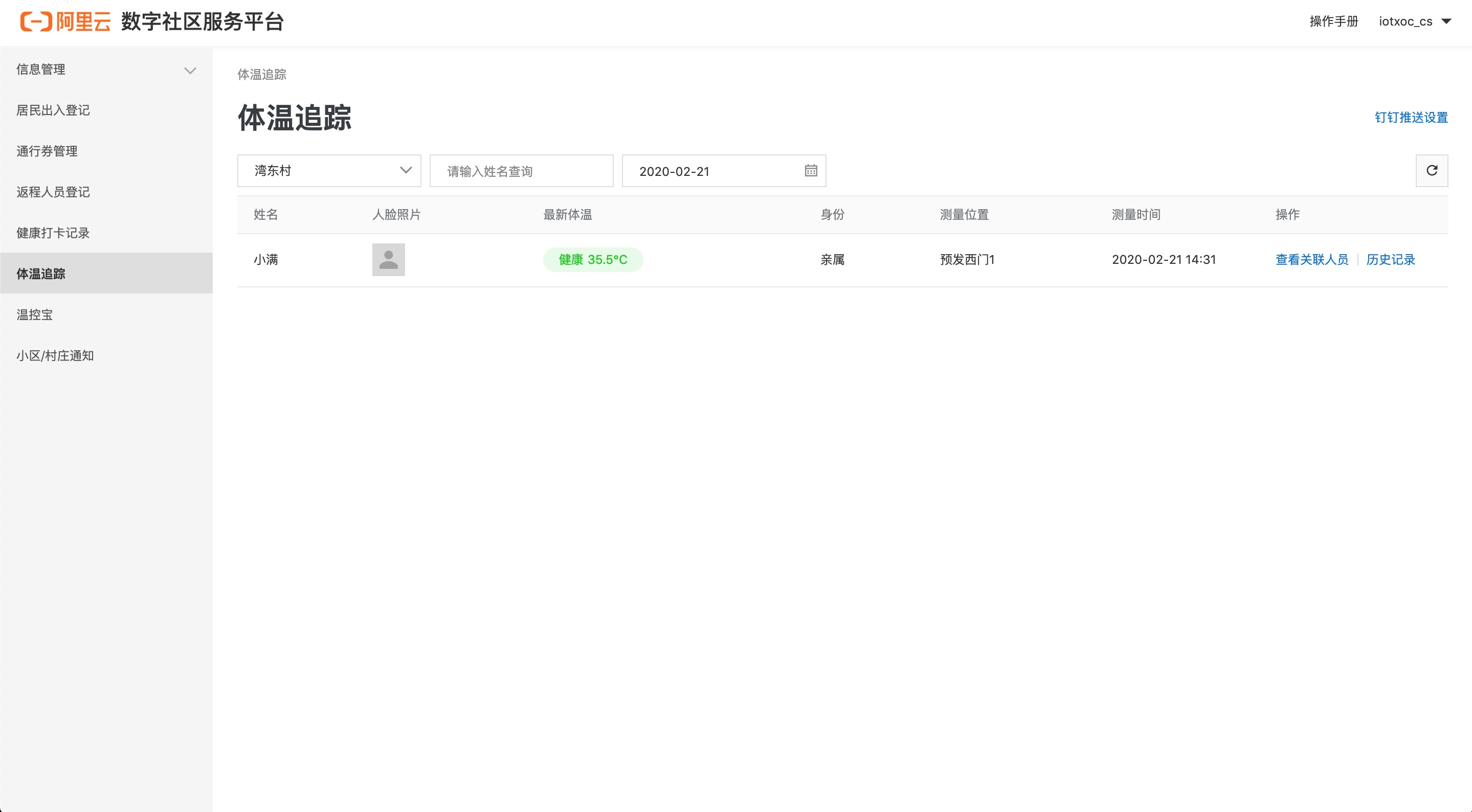
Task: Click the 2020-02-21 date input
Action: [x=723, y=171]
